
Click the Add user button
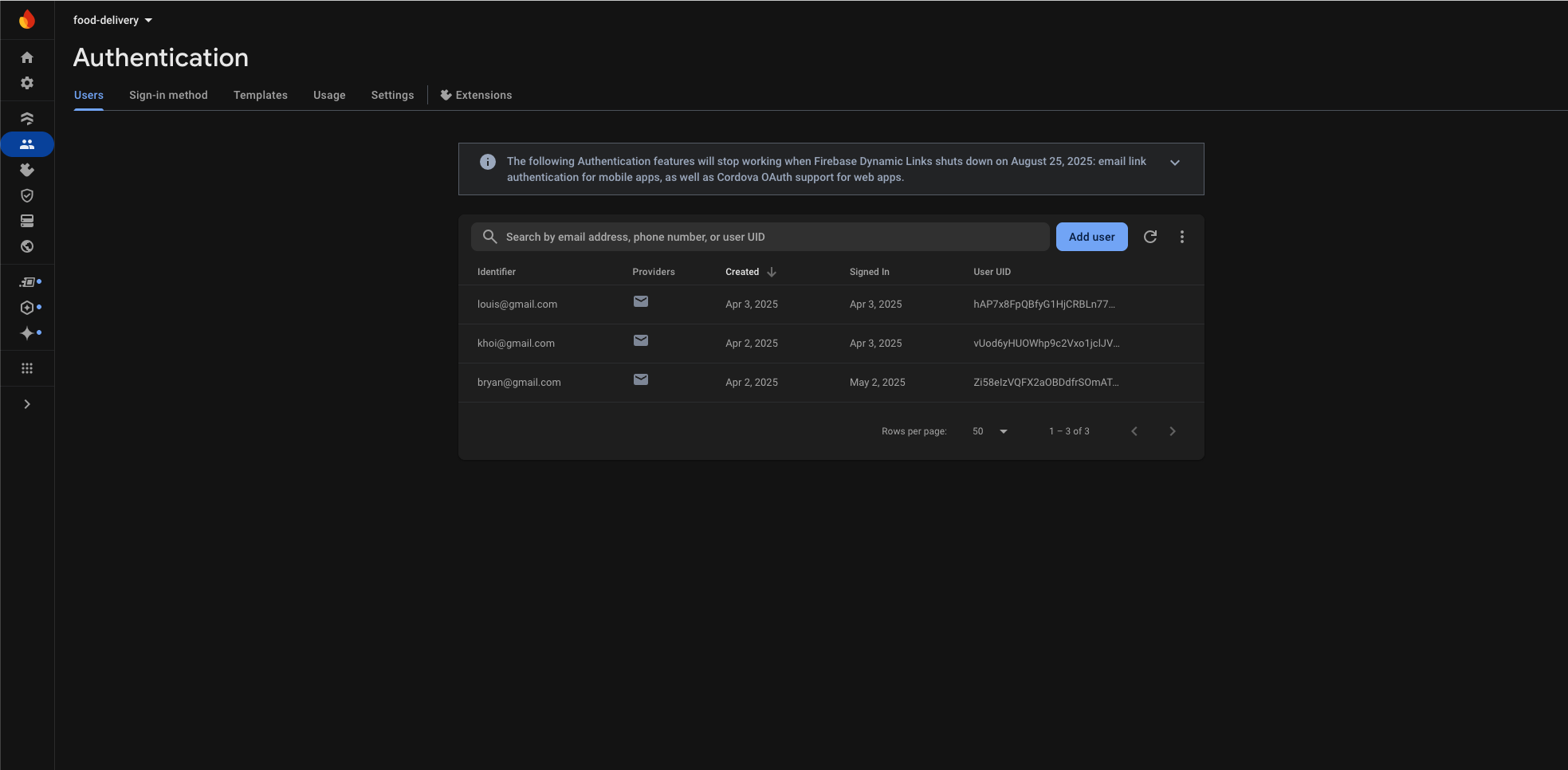(x=1091, y=237)
